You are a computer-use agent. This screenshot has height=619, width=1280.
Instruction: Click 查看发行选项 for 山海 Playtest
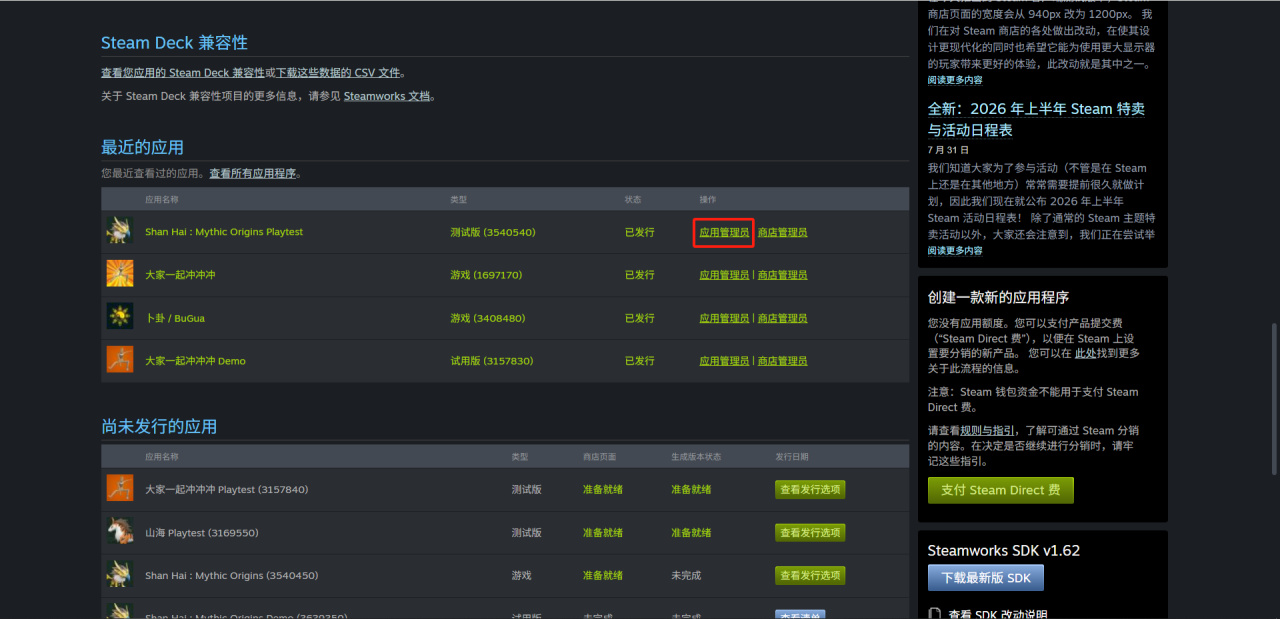(x=810, y=532)
